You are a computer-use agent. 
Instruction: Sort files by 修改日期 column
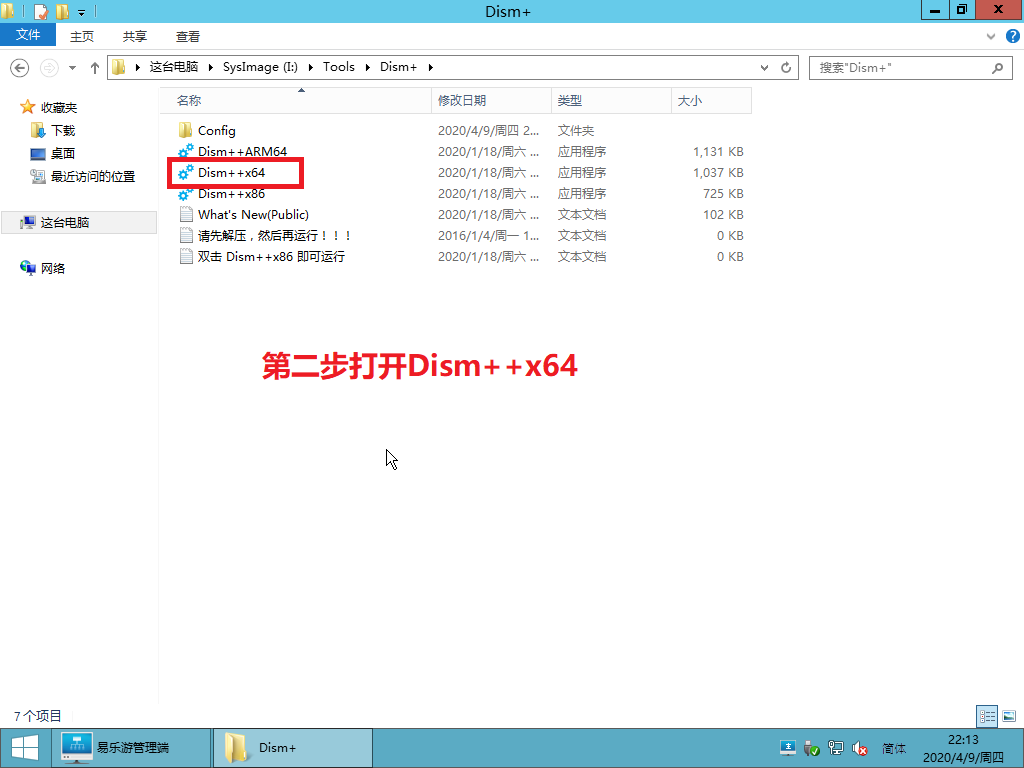pos(491,101)
